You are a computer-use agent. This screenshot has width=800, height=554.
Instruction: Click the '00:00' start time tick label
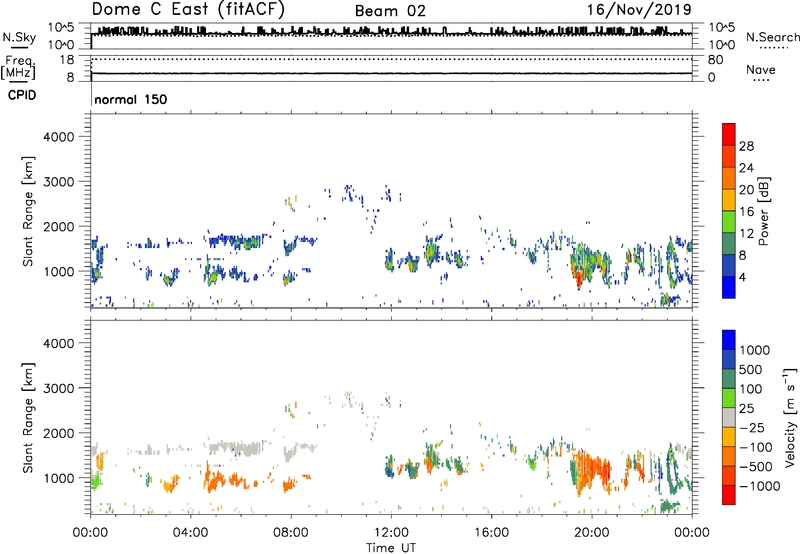(90, 533)
